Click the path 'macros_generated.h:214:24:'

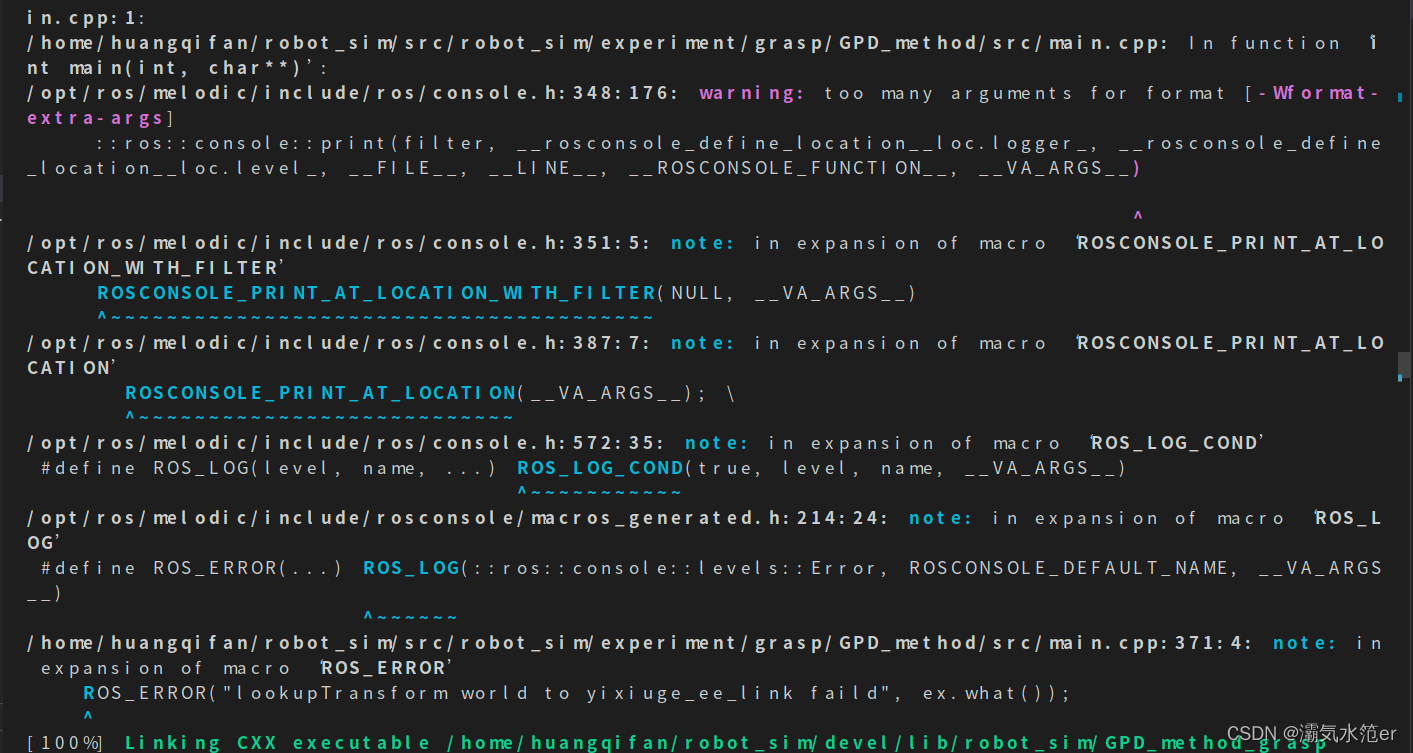click(458, 518)
